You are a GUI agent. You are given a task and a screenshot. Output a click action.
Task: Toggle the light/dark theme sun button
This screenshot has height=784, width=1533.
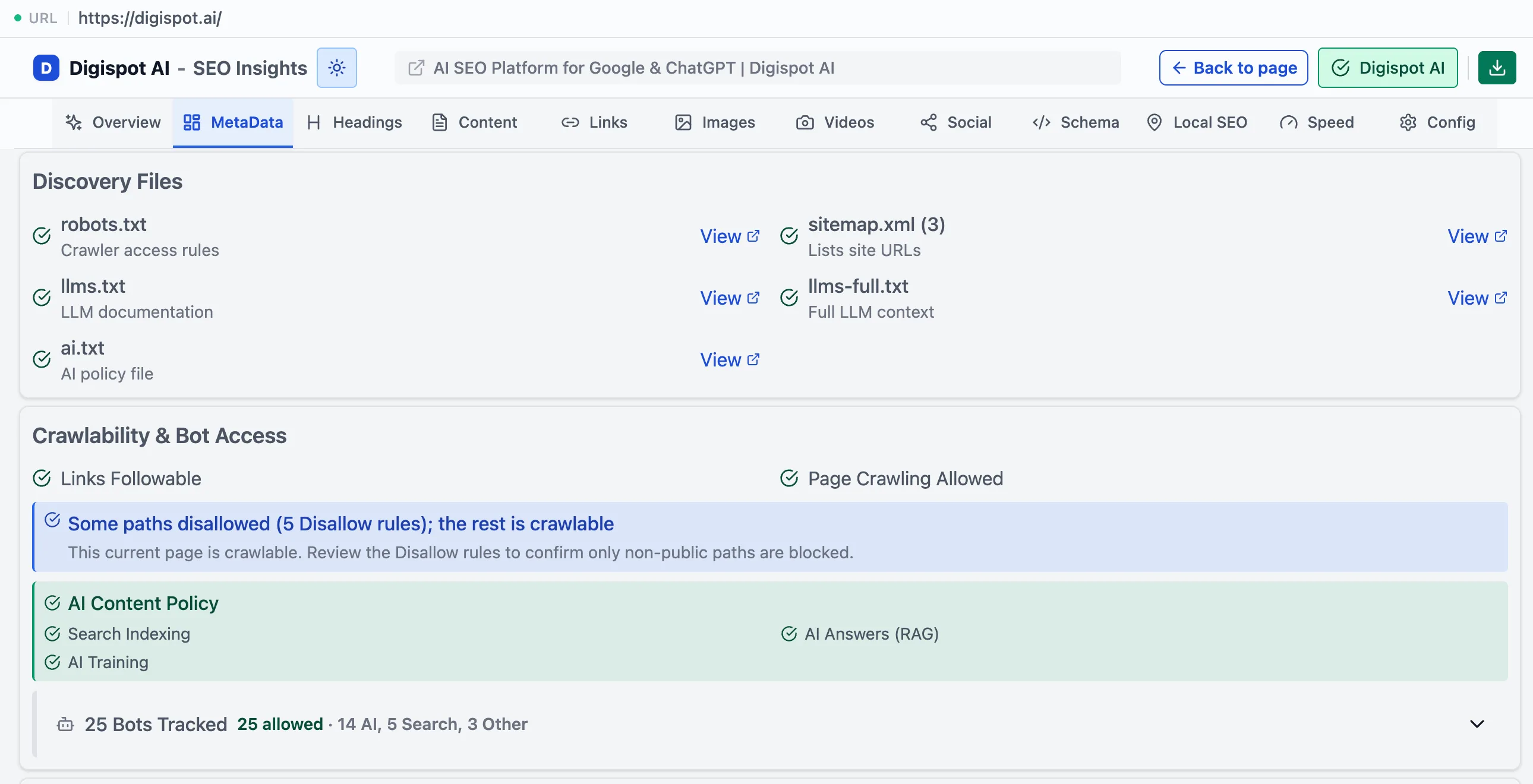click(x=337, y=68)
